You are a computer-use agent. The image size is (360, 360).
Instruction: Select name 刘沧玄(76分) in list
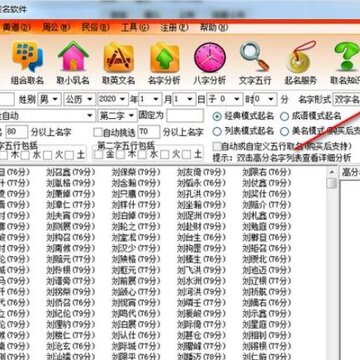(x=70, y=347)
